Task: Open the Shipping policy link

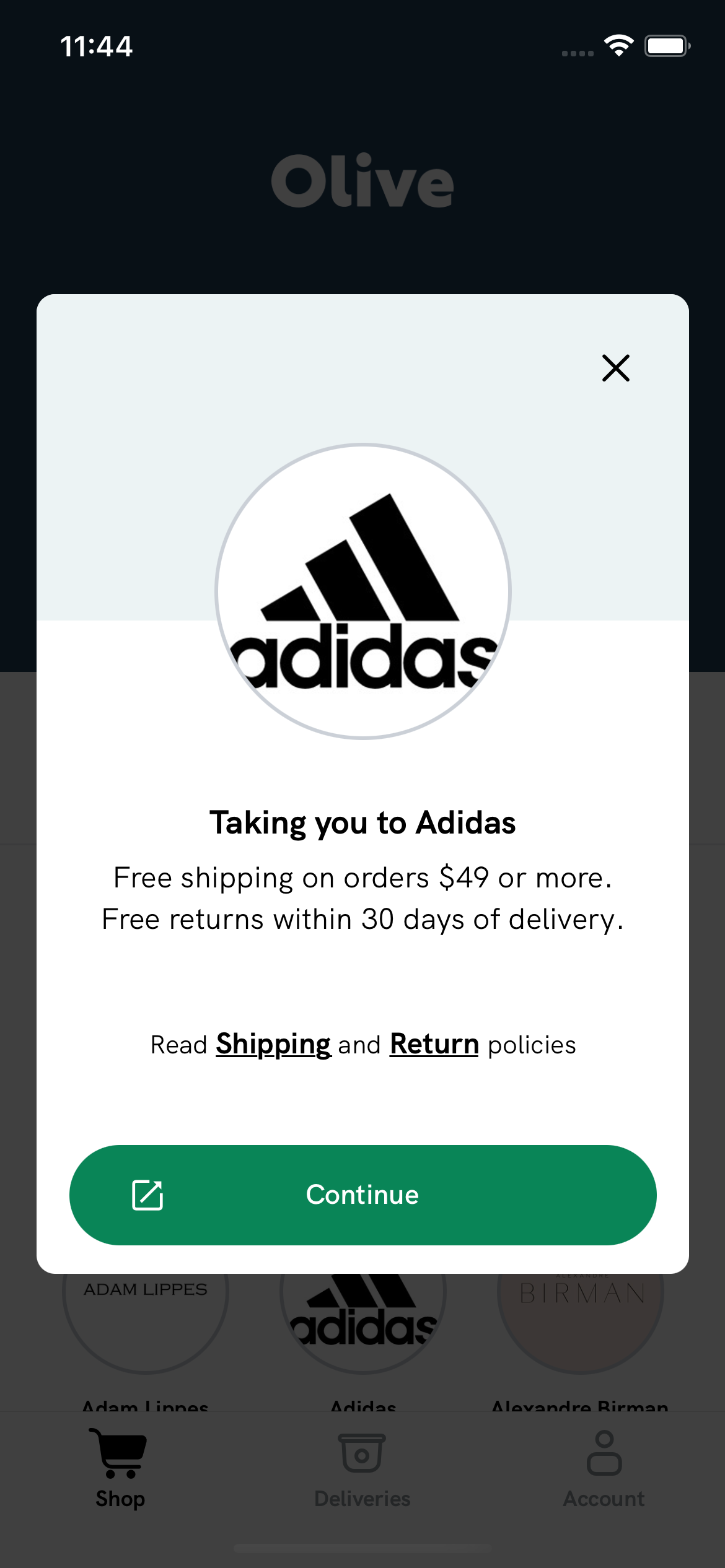Action: (273, 1044)
